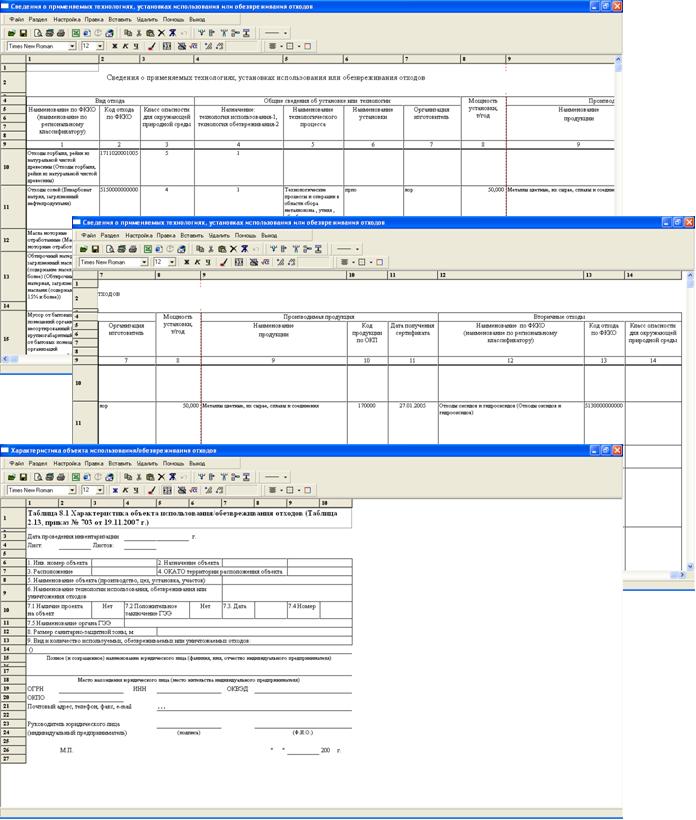Open the Файл menu in the top window
This screenshot has width=696, height=820.
click(x=15, y=19)
